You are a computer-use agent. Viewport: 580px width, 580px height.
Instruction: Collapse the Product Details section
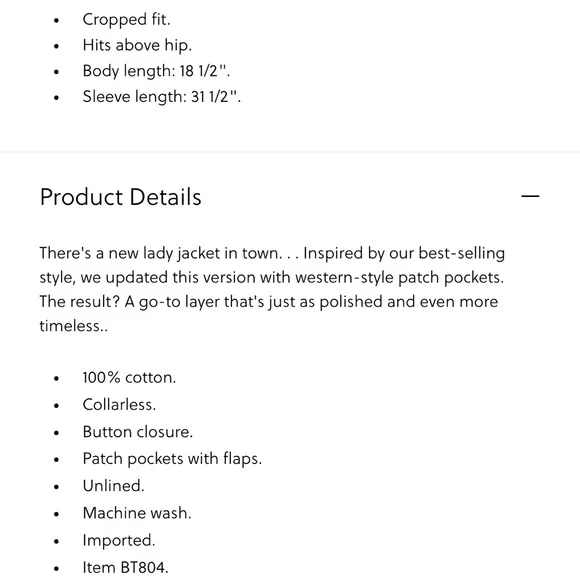[x=530, y=196]
